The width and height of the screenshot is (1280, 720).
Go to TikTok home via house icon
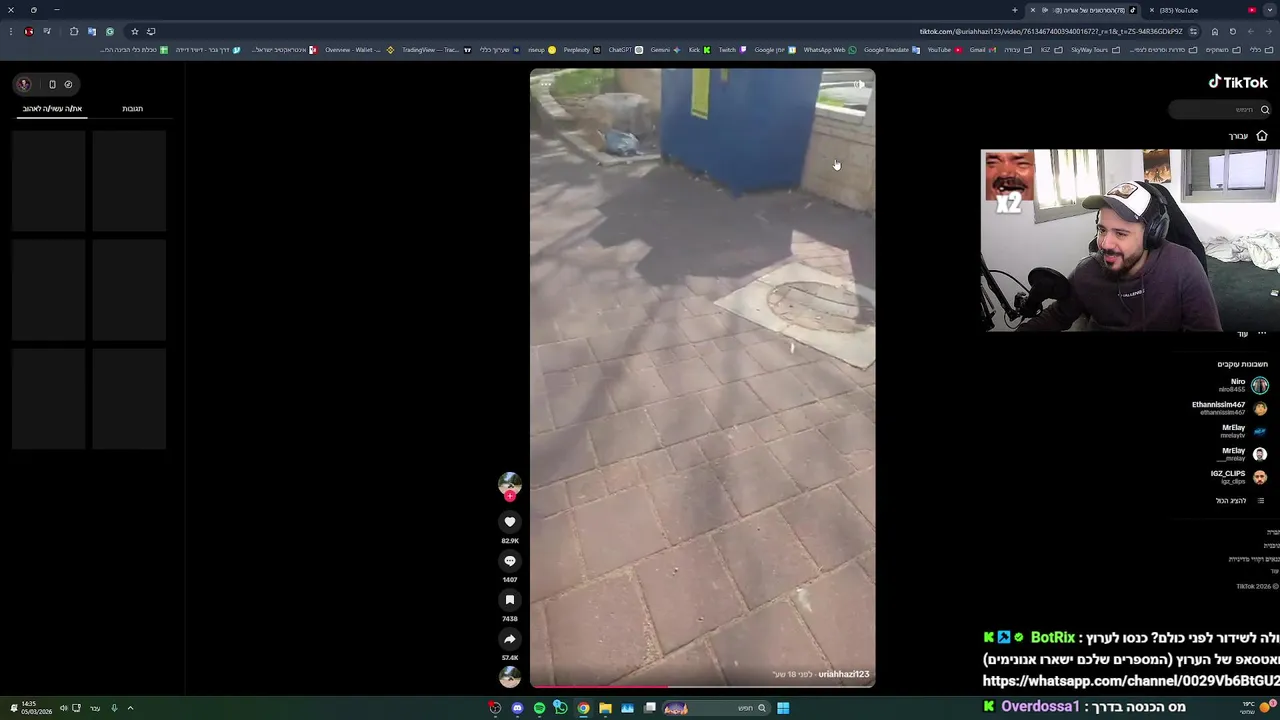pyautogui.click(x=1262, y=136)
